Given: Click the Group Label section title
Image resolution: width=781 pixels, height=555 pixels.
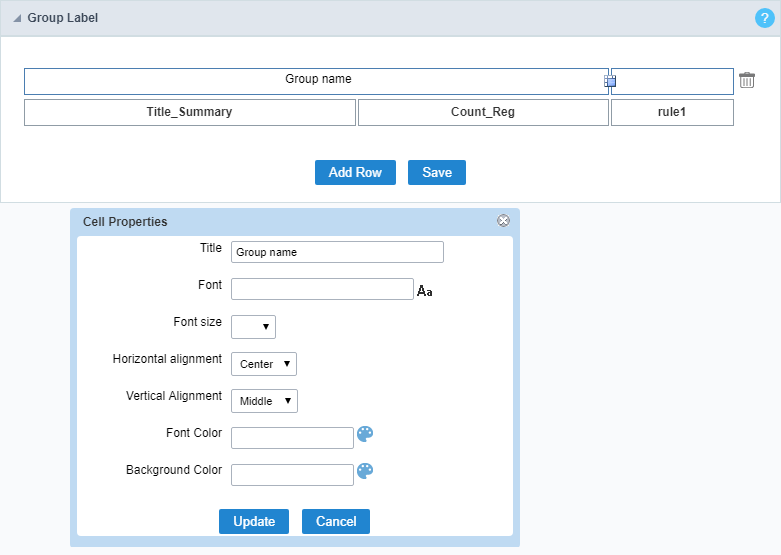Looking at the screenshot, I should tap(62, 18).
